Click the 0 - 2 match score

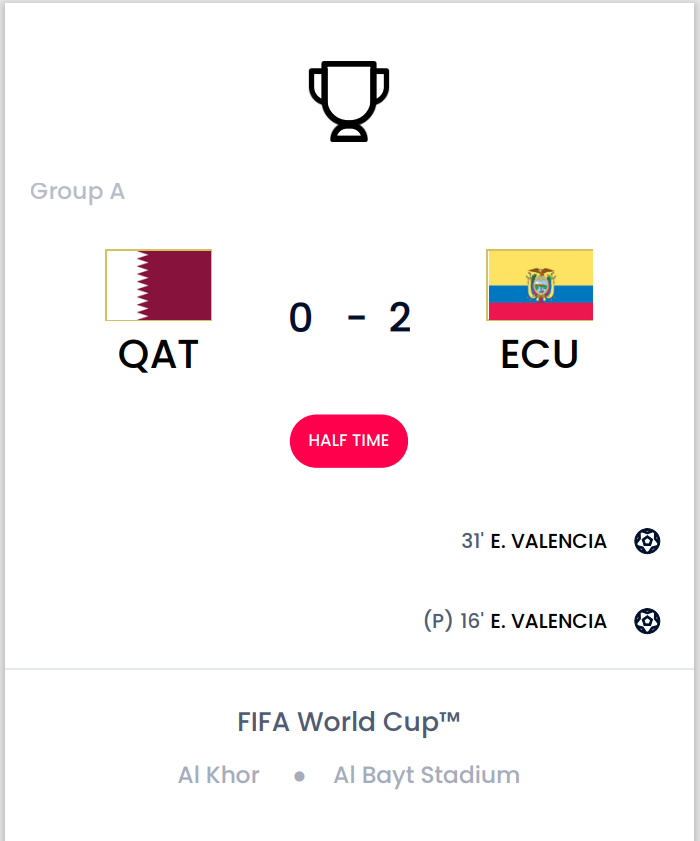(350, 318)
